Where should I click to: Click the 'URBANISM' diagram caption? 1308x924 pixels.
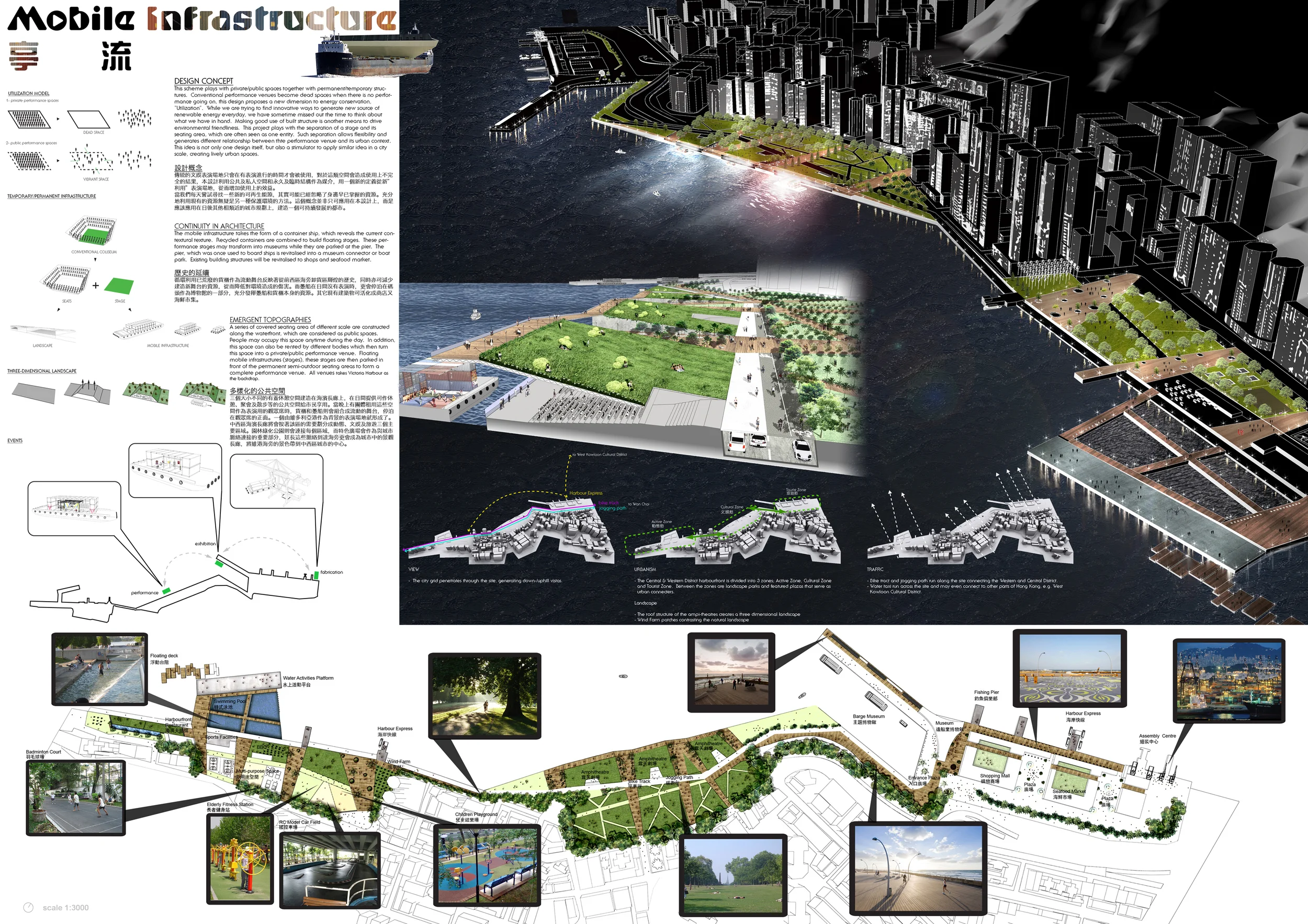(645, 569)
